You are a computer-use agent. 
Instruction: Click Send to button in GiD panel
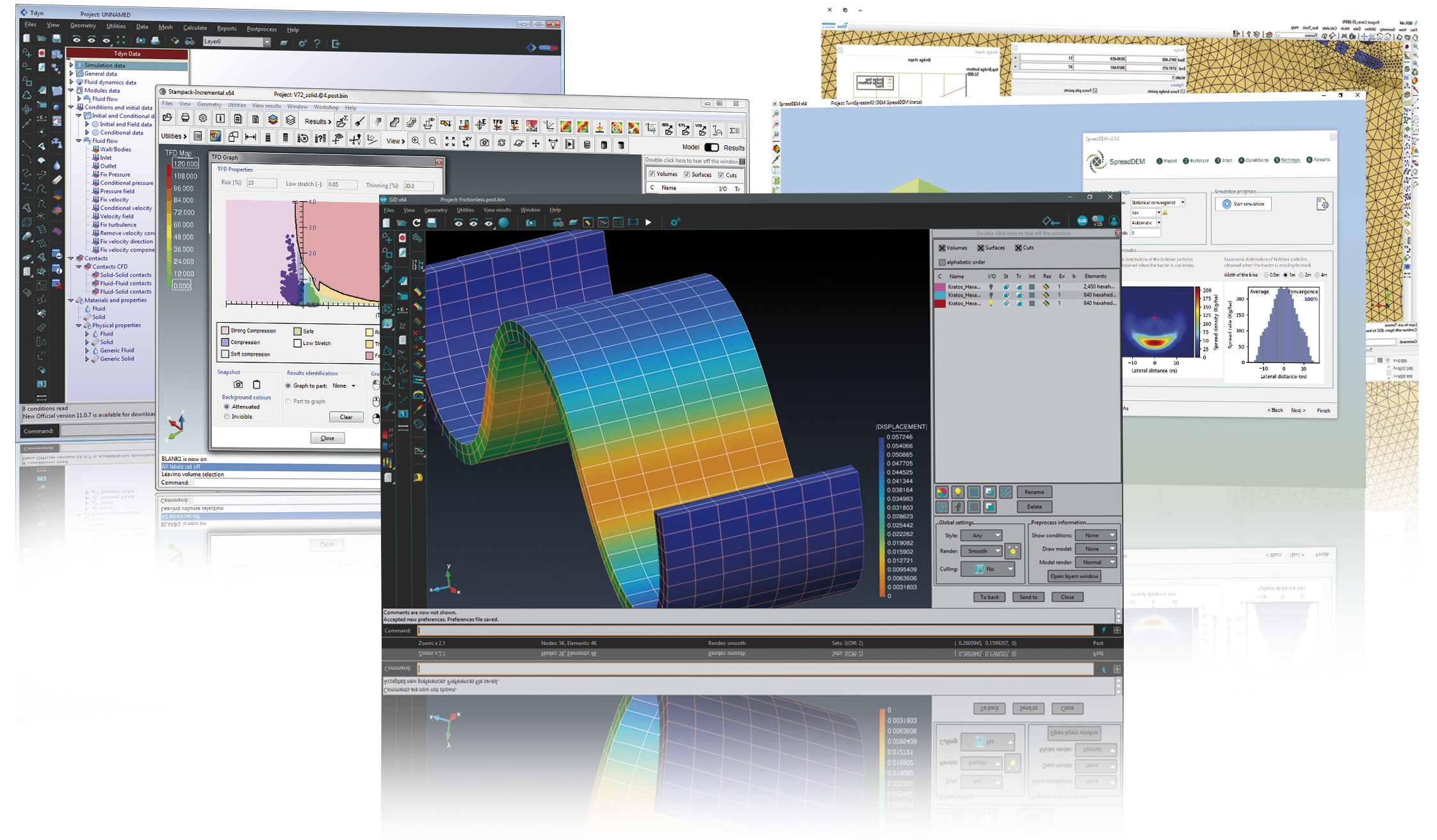click(1028, 597)
